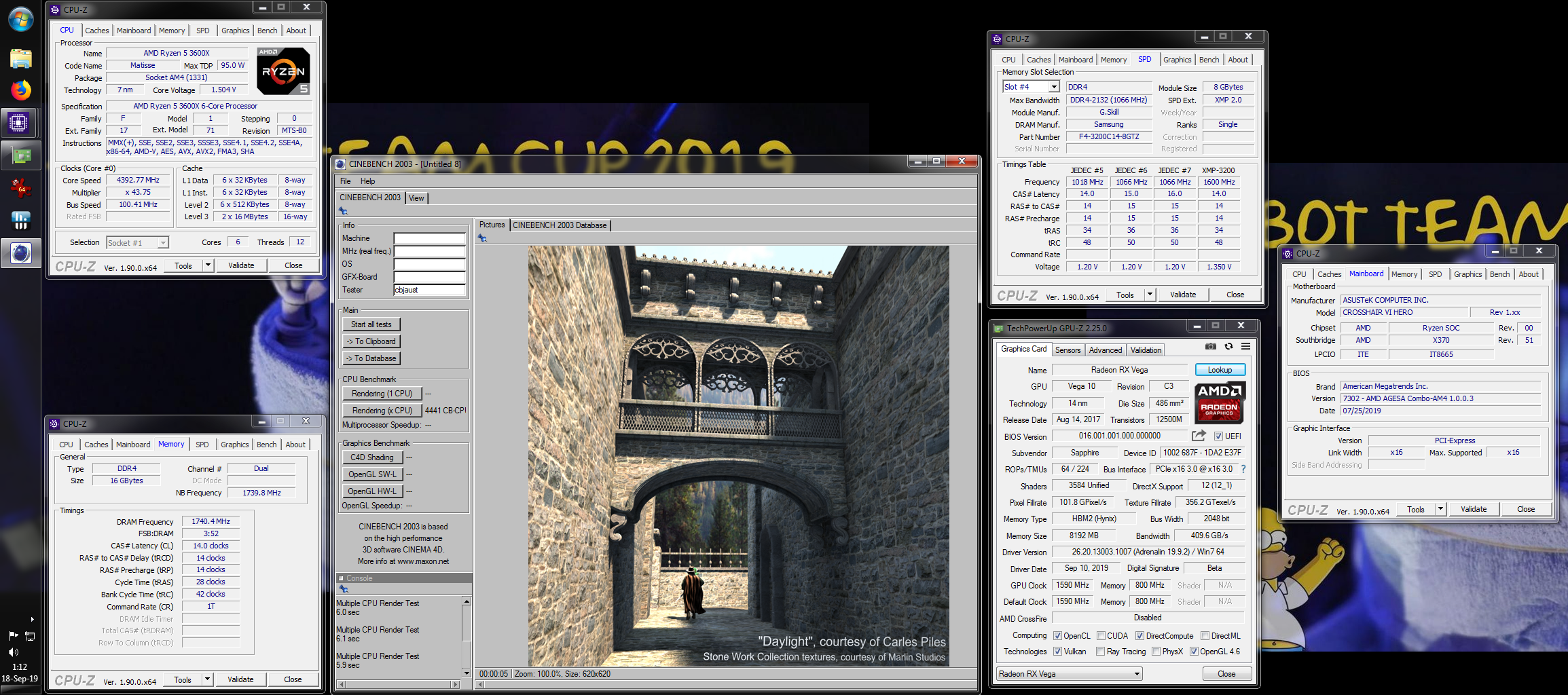The width and height of the screenshot is (1568, 695).
Task: Toggle the OpenGL 4.6 checkbox
Action: tap(1194, 652)
